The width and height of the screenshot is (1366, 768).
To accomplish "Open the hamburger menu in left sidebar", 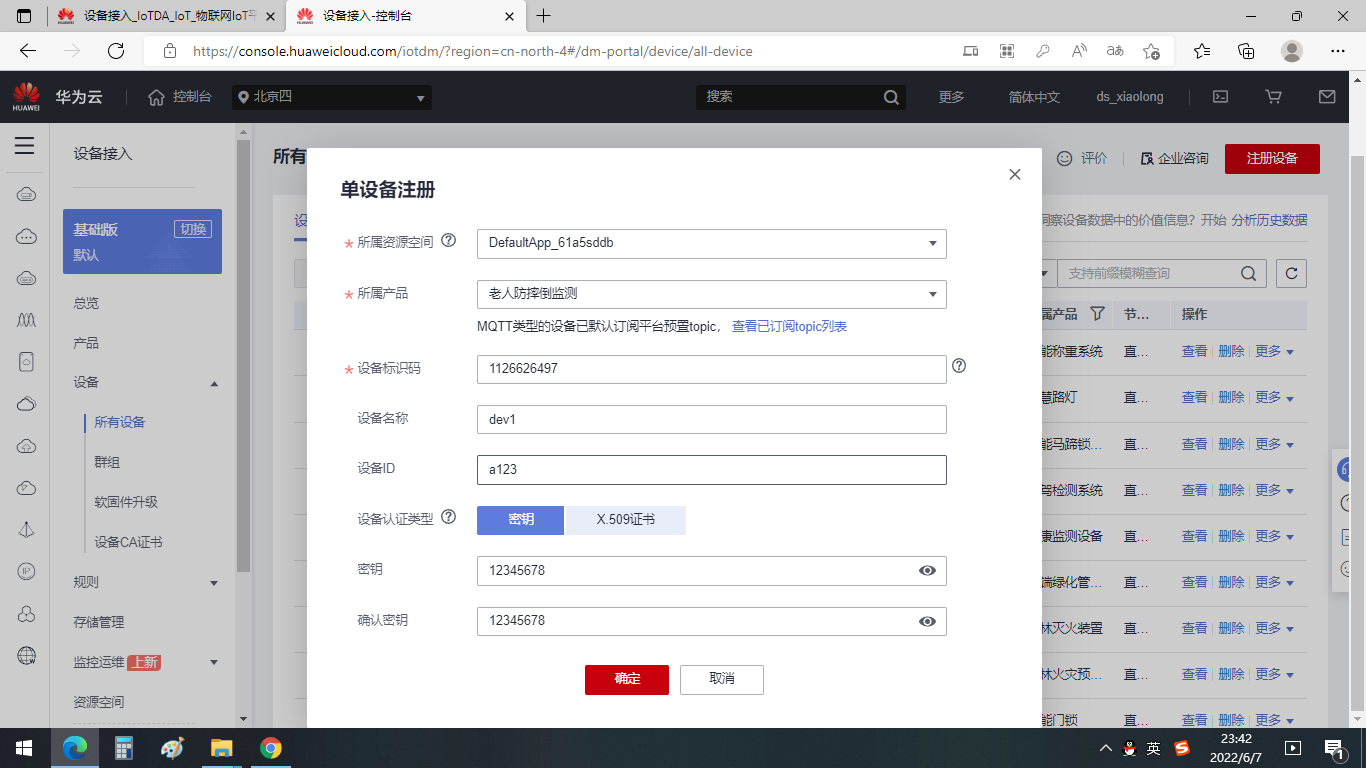I will point(25,146).
